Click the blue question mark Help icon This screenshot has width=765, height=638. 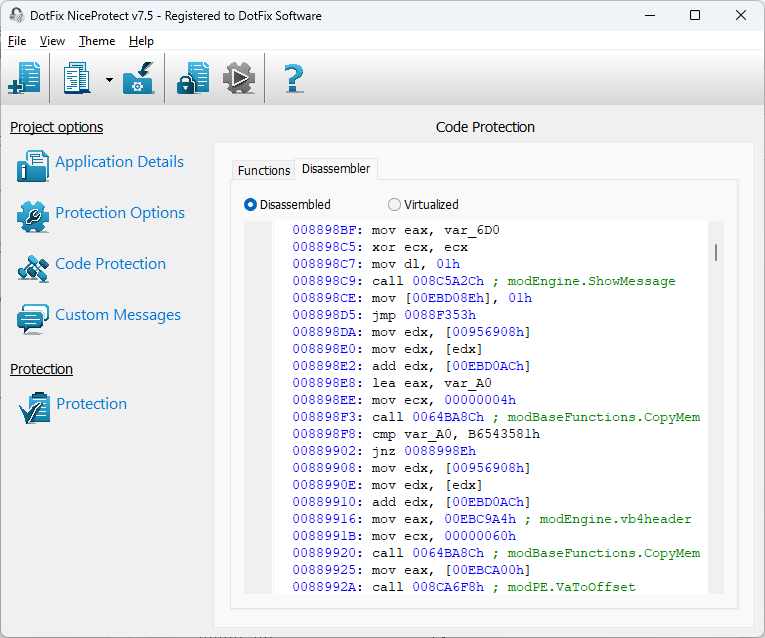point(293,78)
